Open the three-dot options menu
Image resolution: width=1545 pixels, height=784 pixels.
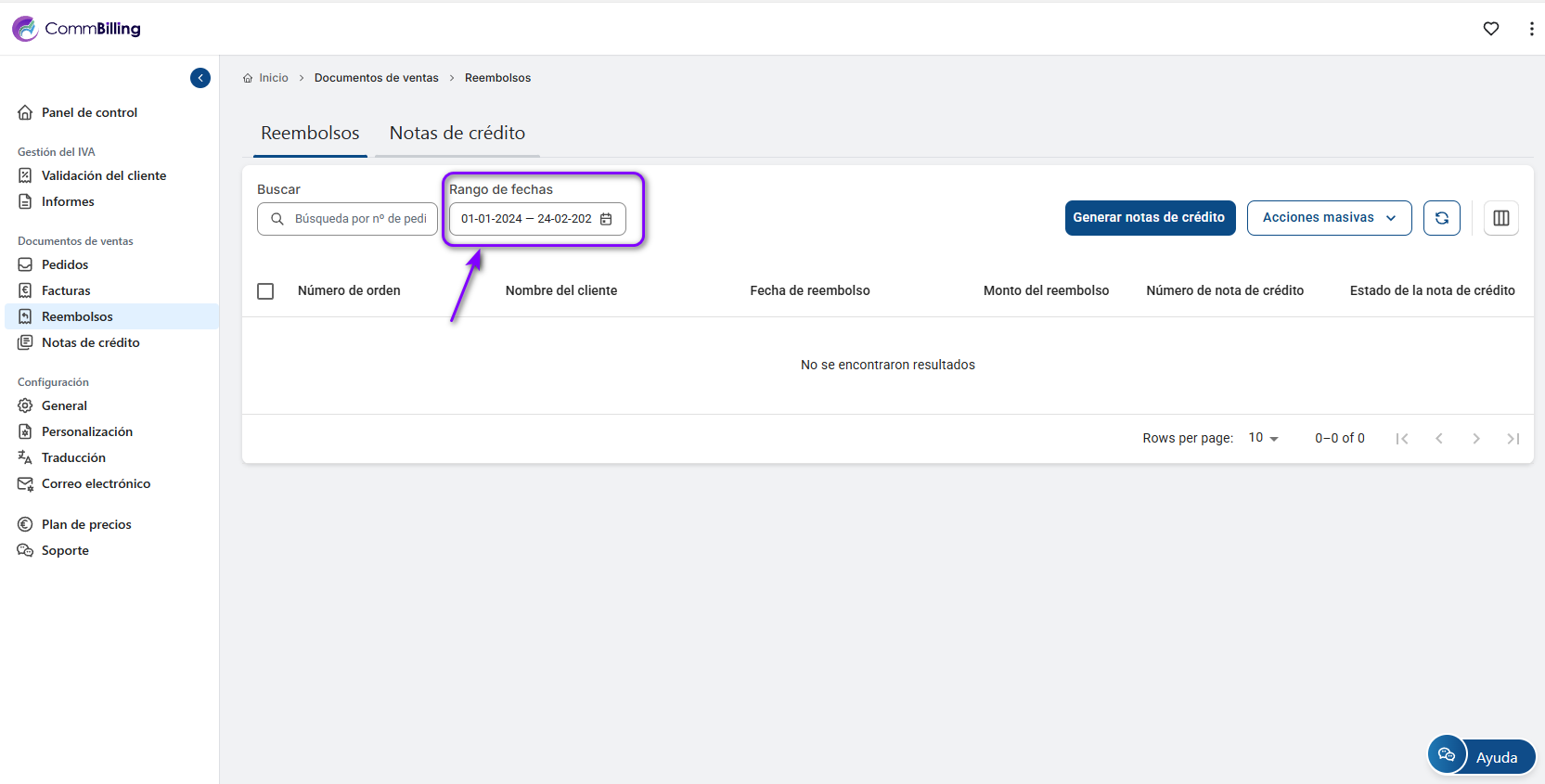1530,29
